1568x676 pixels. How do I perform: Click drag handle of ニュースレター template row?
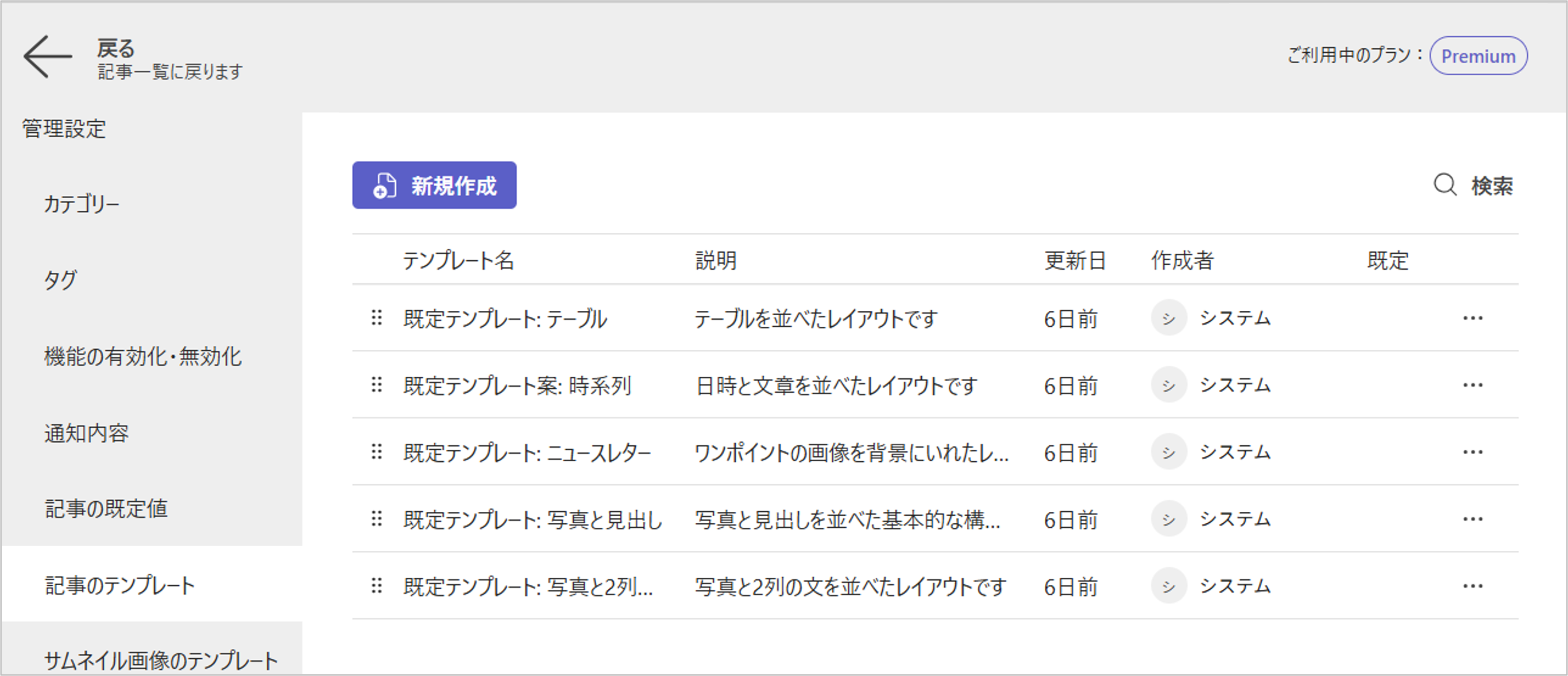click(x=377, y=452)
